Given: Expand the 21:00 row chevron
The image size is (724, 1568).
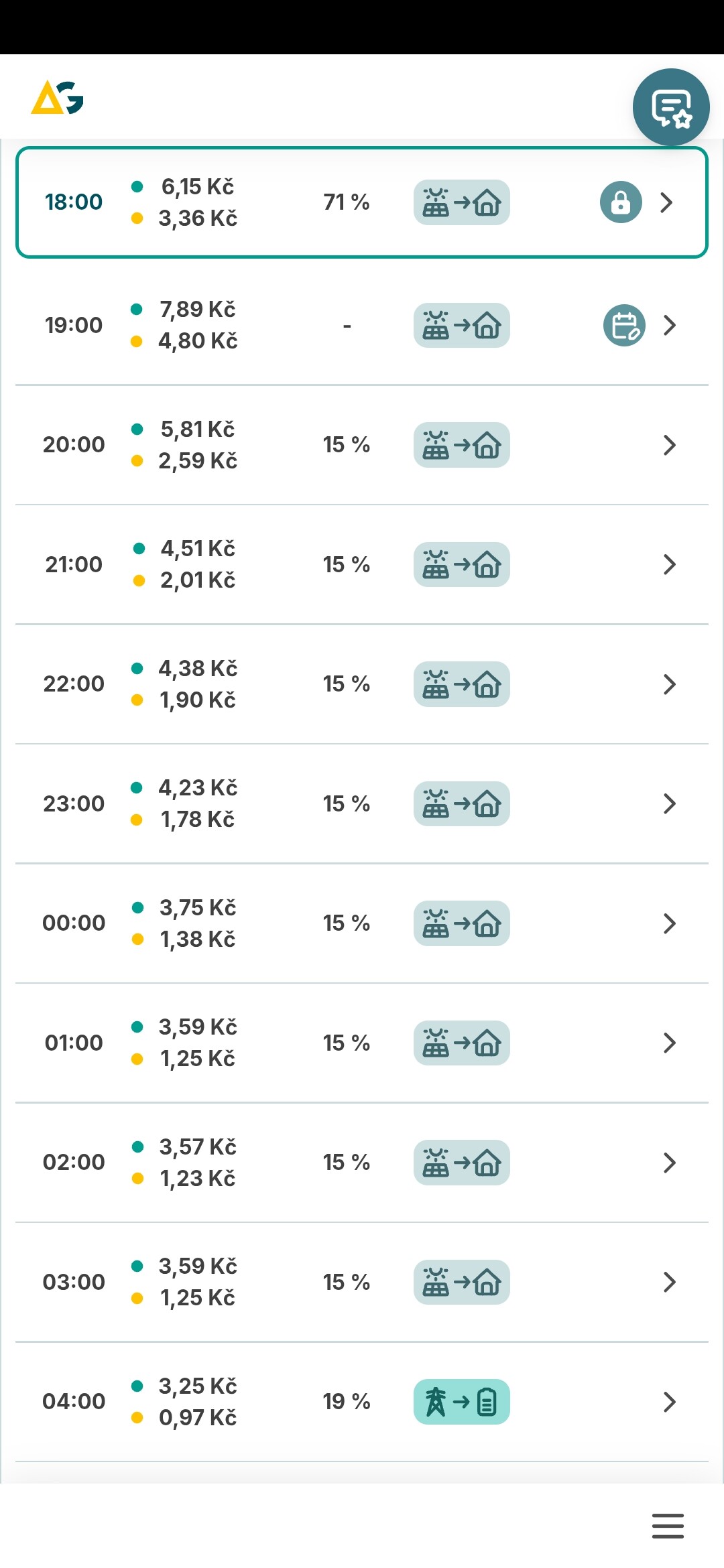Looking at the screenshot, I should 669,565.
